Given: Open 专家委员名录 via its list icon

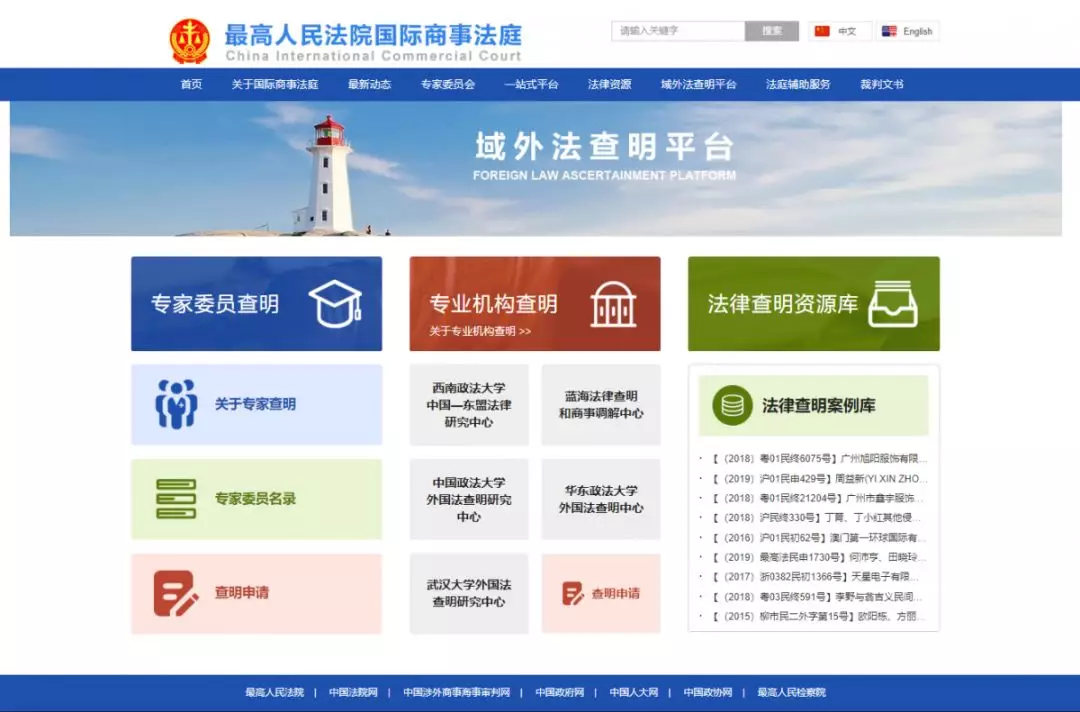Looking at the screenshot, I should point(176,499).
